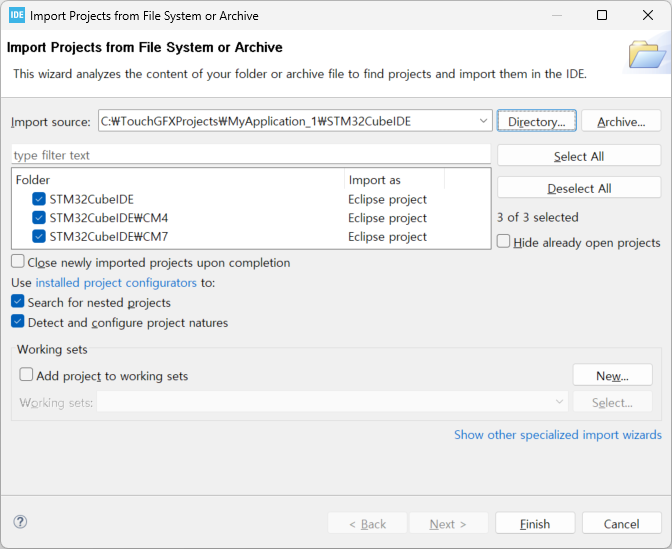Image resolution: width=672 pixels, height=549 pixels.
Task: Click the Next button
Action: [x=448, y=523]
